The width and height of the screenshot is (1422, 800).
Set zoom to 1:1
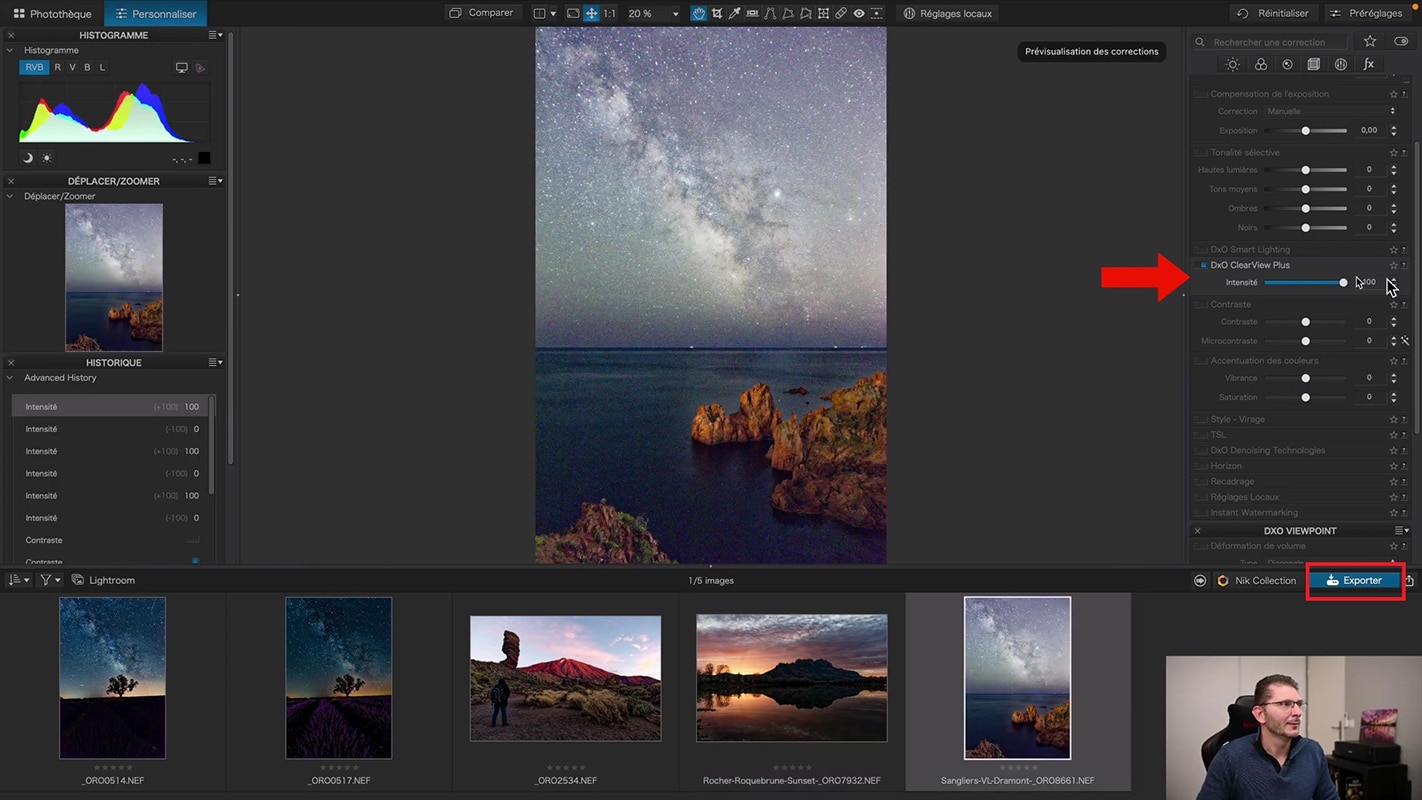[x=609, y=13]
